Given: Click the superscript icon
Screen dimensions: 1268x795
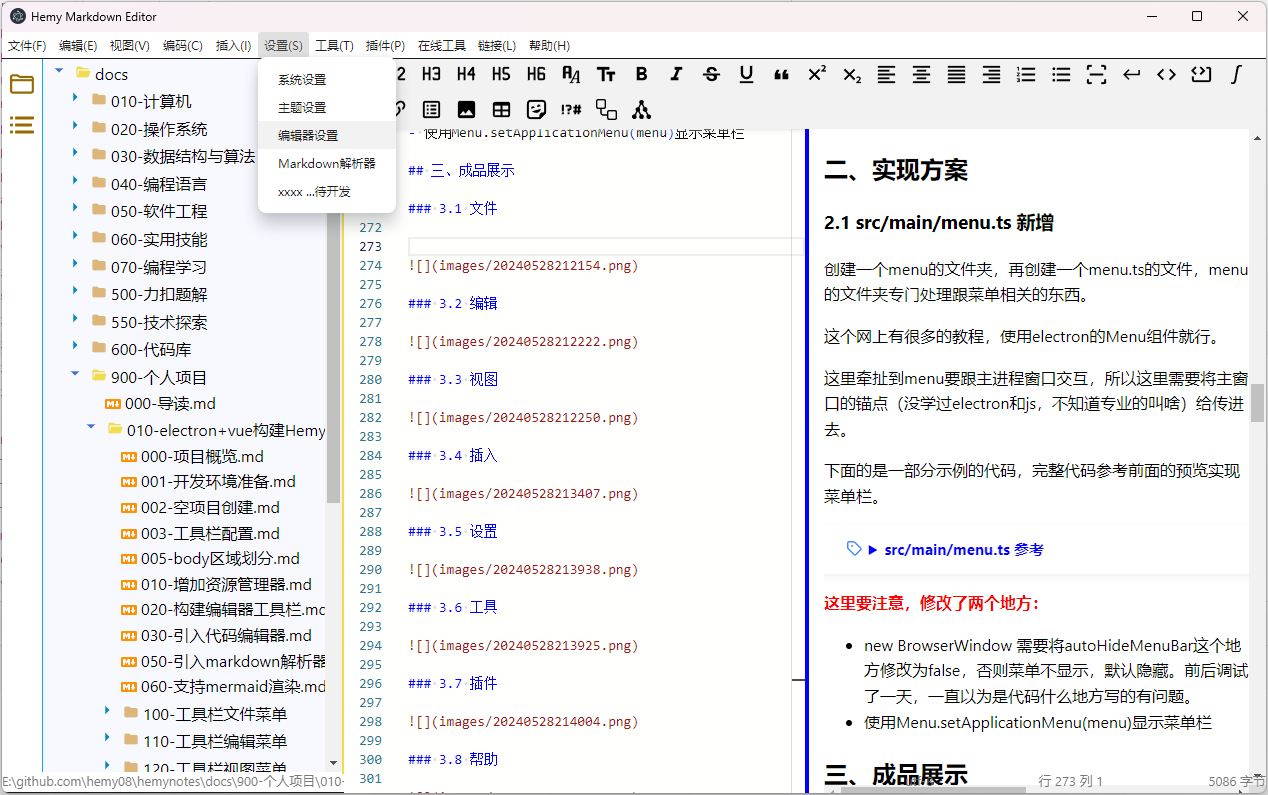Looking at the screenshot, I should point(817,74).
